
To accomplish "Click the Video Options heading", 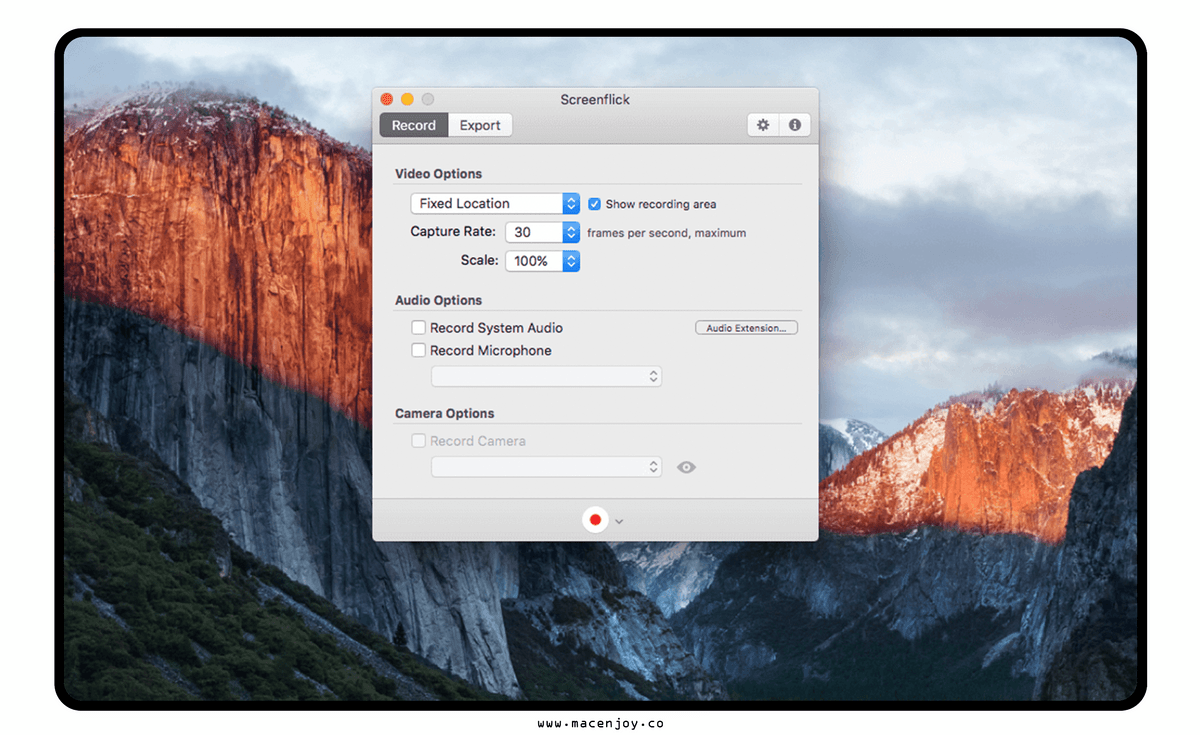I will tap(438, 174).
